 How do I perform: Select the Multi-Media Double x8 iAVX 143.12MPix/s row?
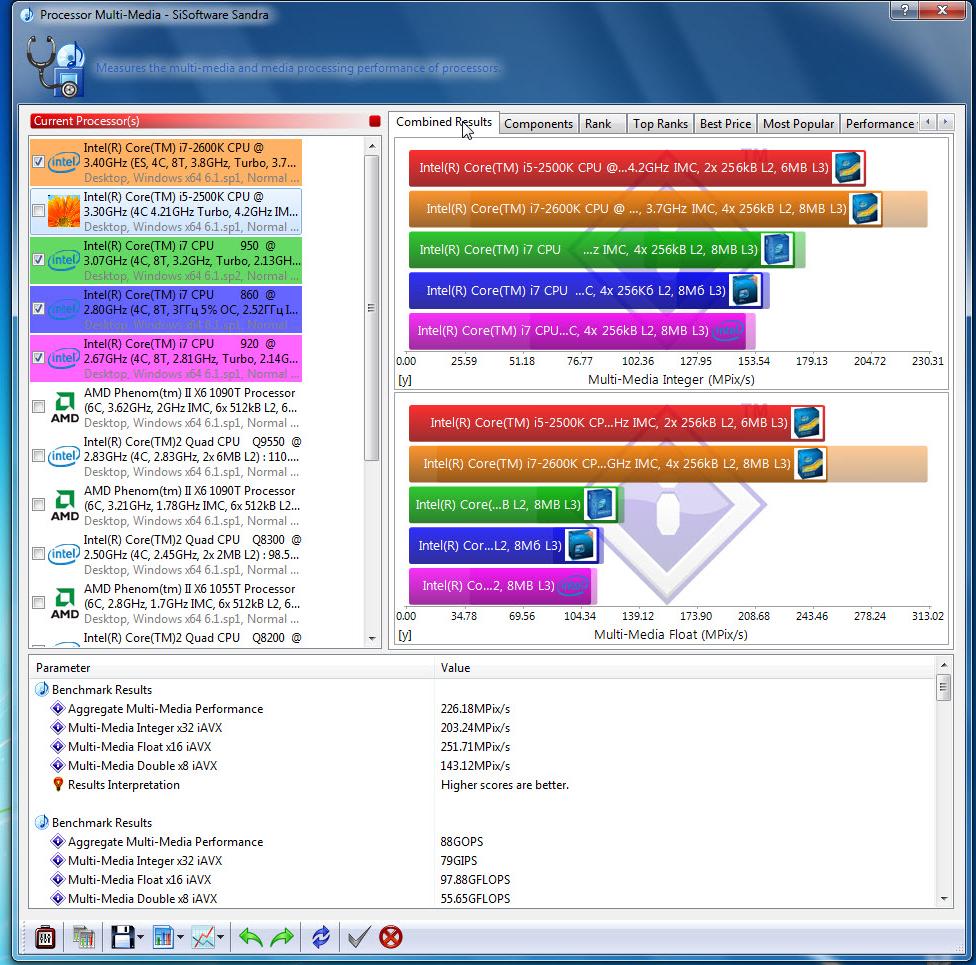click(x=482, y=765)
